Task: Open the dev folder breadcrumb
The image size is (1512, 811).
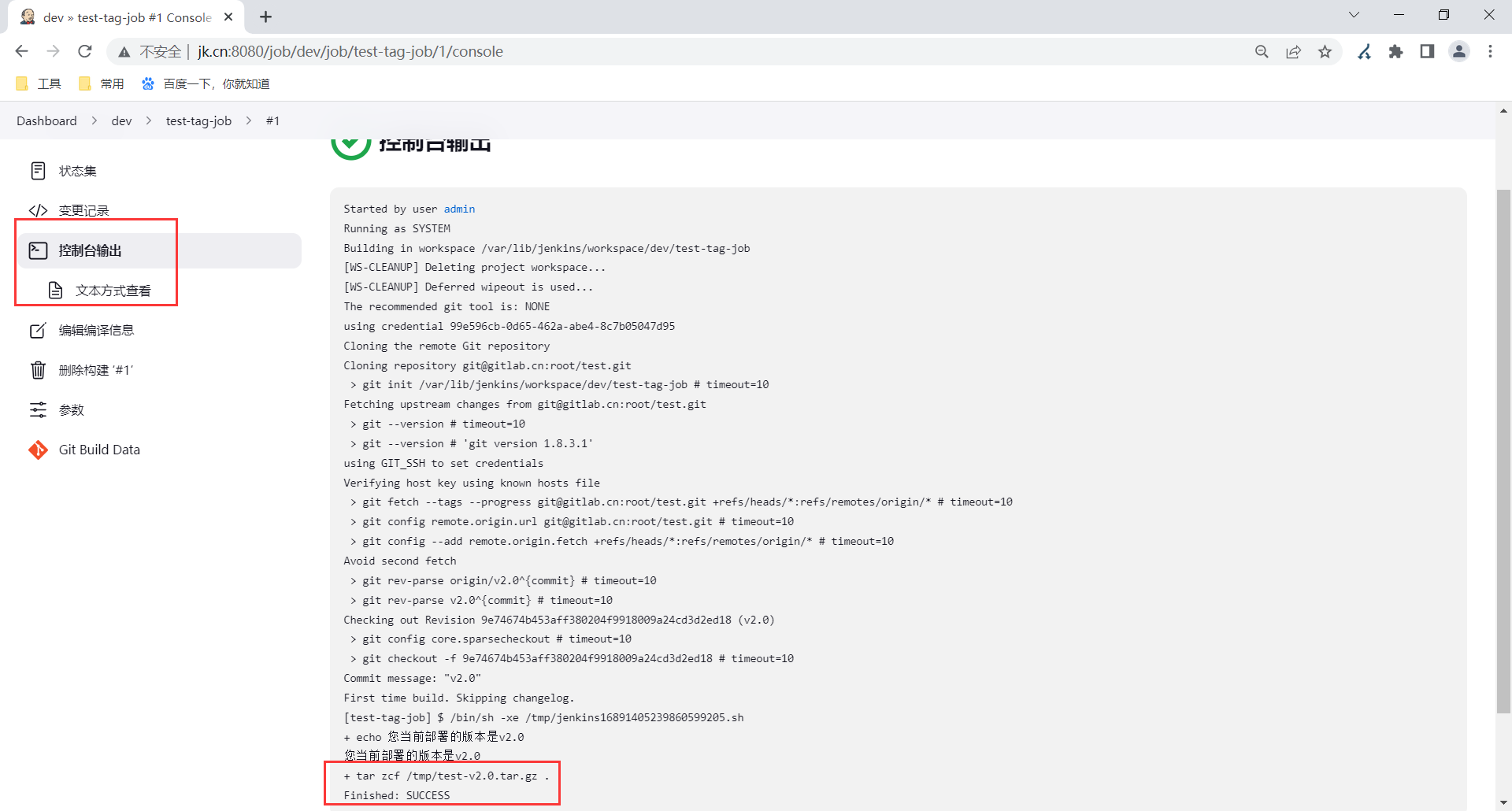Action: click(x=121, y=120)
